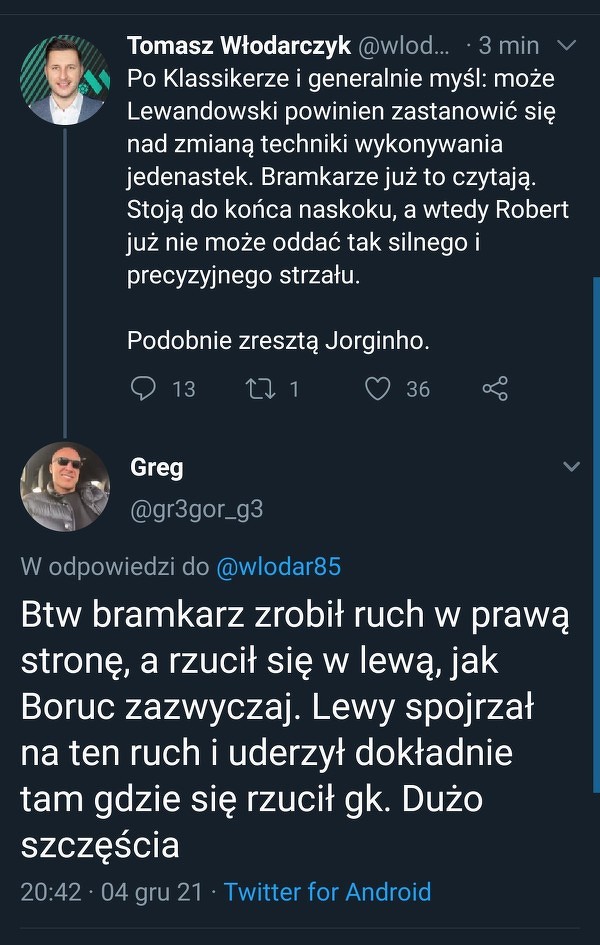
Task: Click the truncated @wlod… handle
Action: click(x=405, y=46)
